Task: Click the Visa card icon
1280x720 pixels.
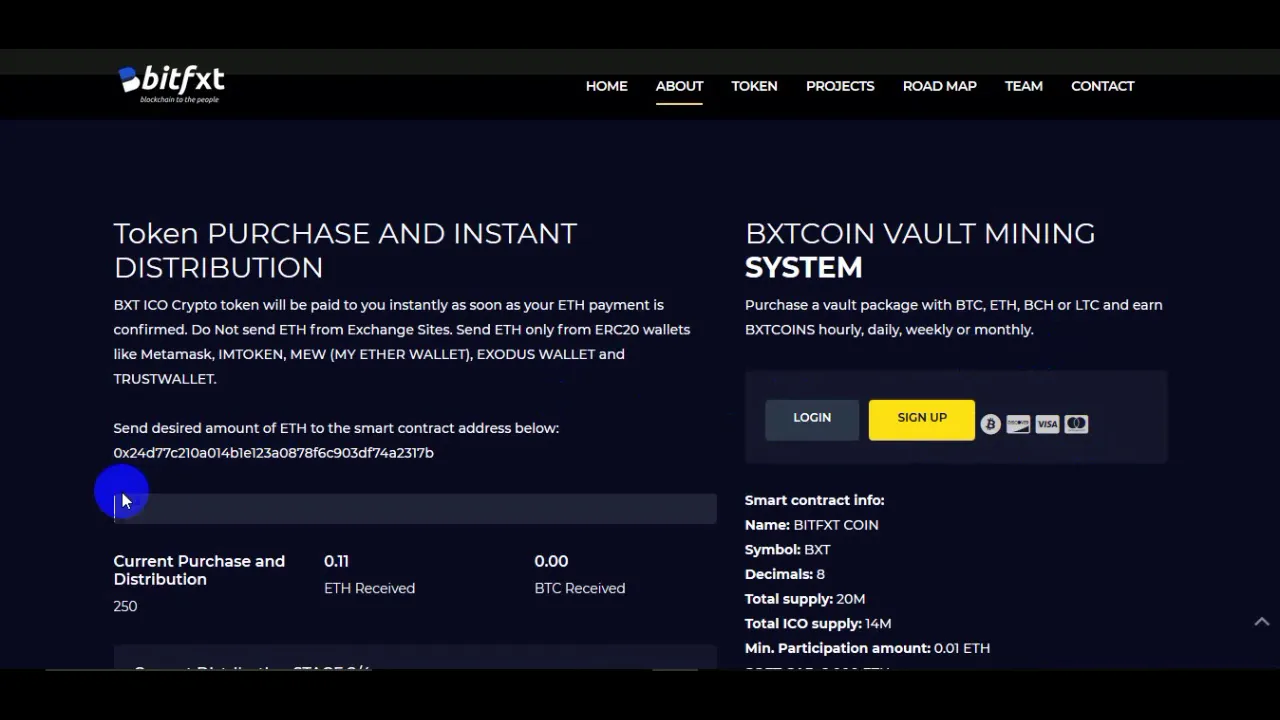Action: (1047, 424)
